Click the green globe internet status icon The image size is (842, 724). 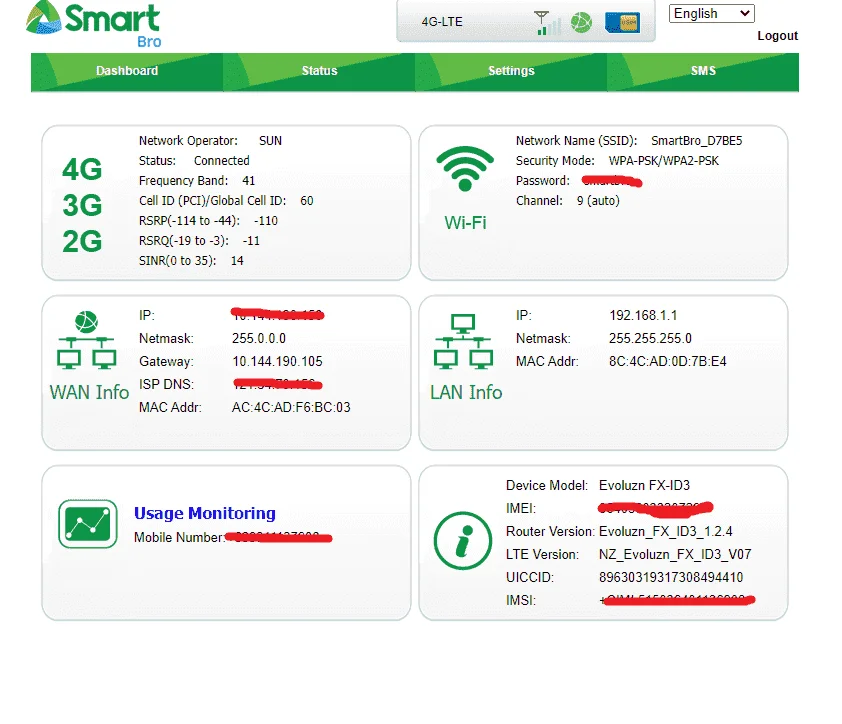(581, 23)
